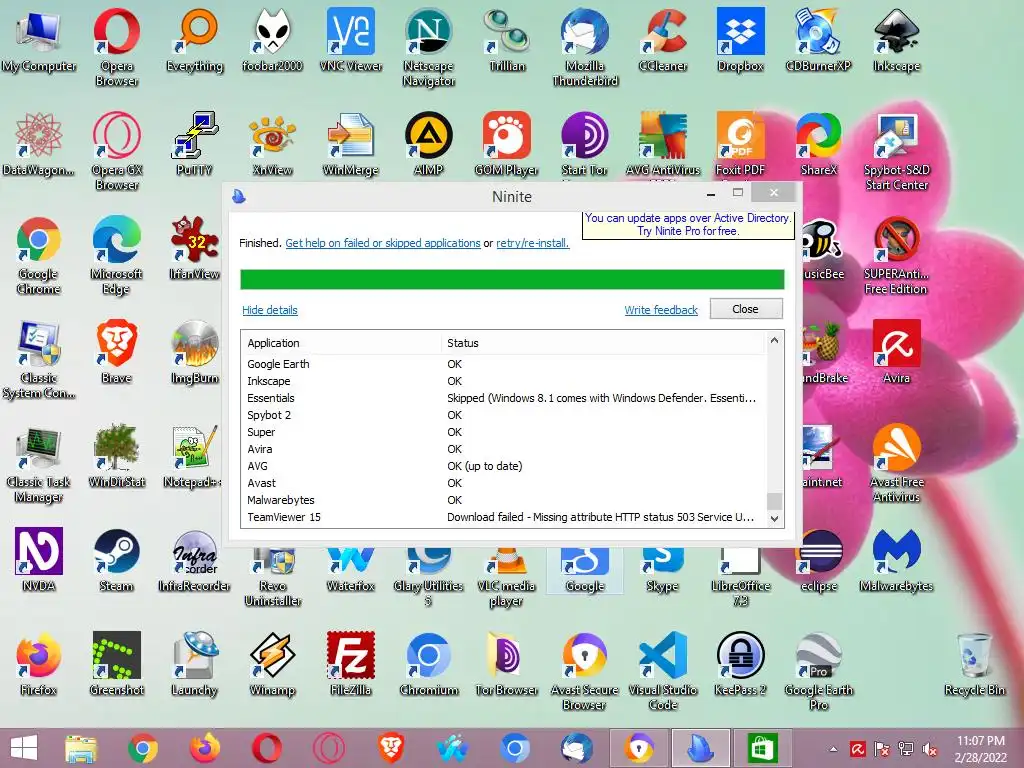This screenshot has height=768, width=1024.
Task: Open VNC Viewer desktop shortcut
Action: [351, 40]
